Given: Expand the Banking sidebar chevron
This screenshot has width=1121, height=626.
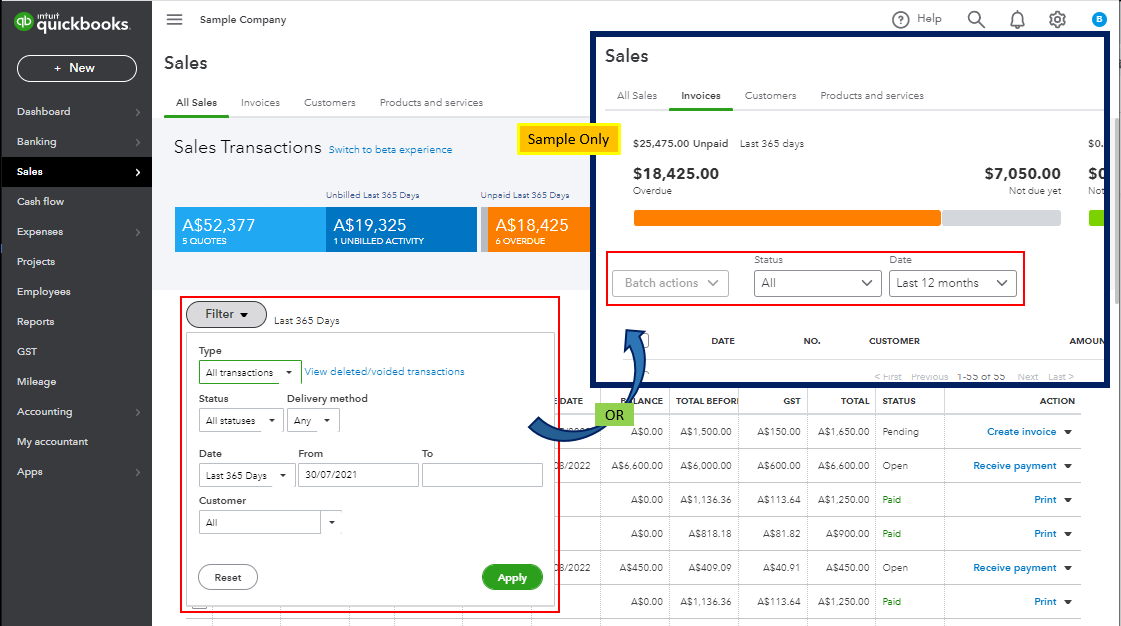Looking at the screenshot, I should (138, 142).
